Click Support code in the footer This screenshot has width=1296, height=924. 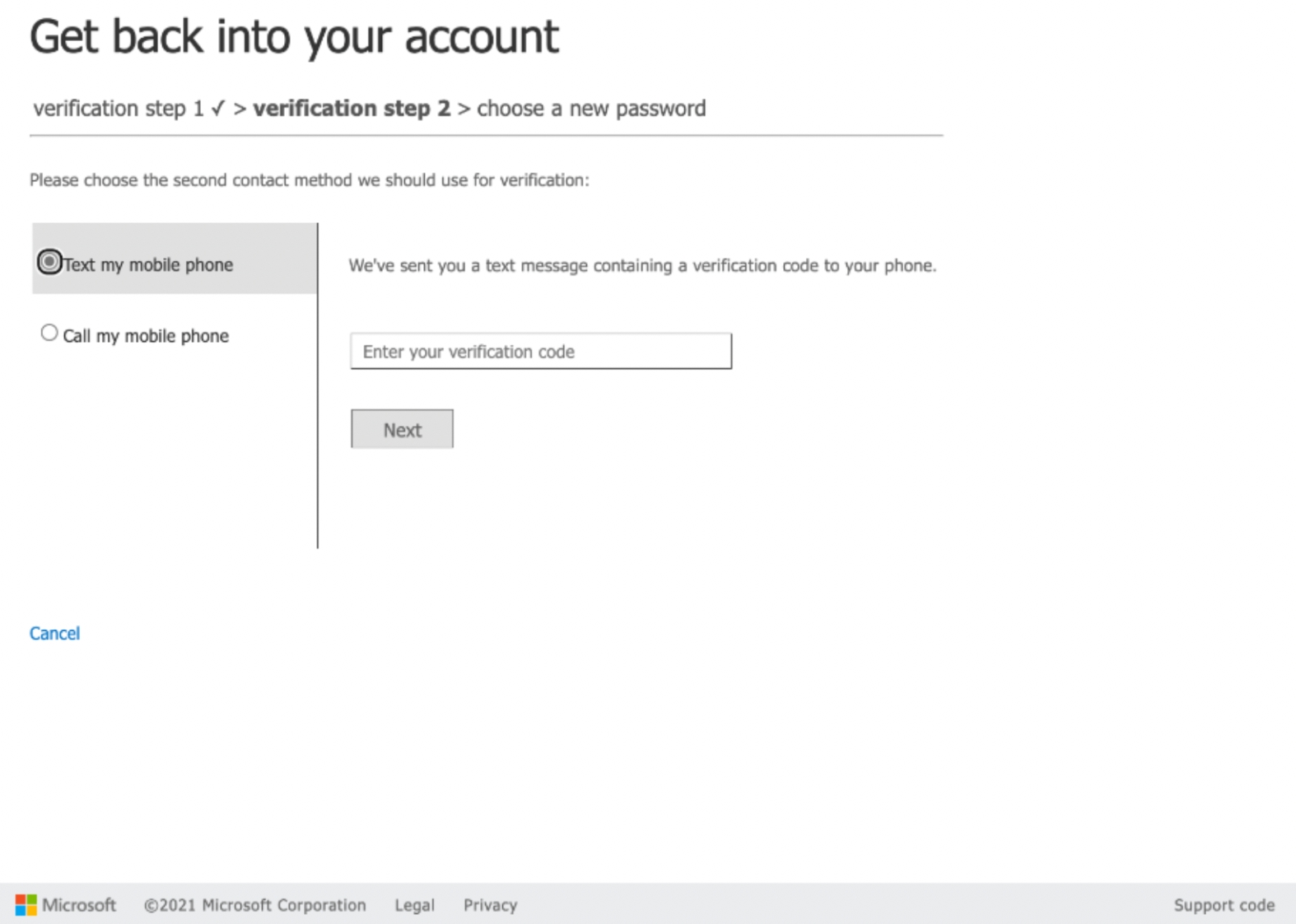click(1224, 905)
